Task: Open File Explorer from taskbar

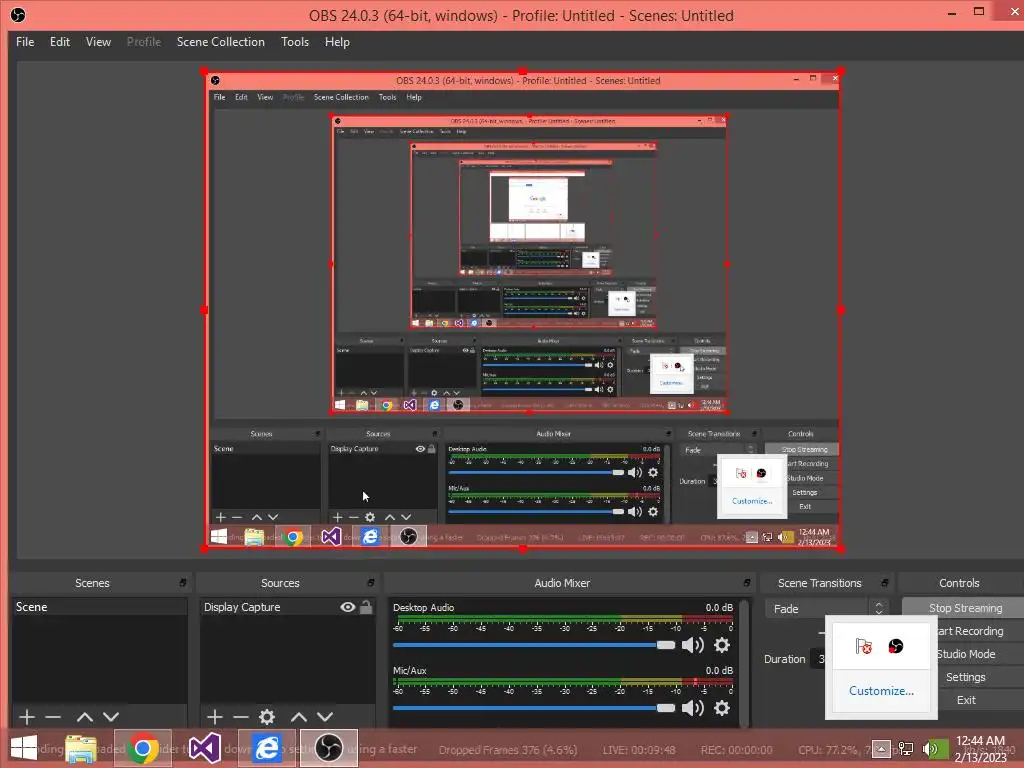Action: tap(81, 748)
